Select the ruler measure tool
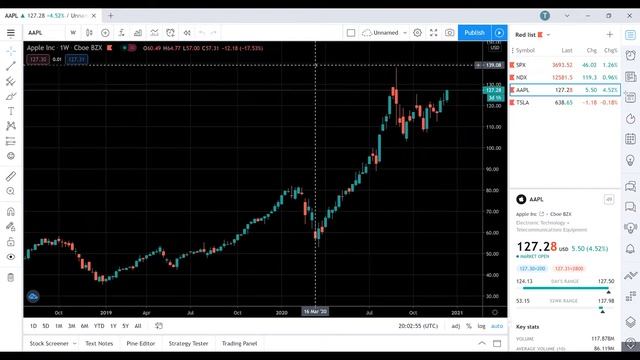This screenshot has height=360, width=640. pyautogui.click(x=11, y=176)
